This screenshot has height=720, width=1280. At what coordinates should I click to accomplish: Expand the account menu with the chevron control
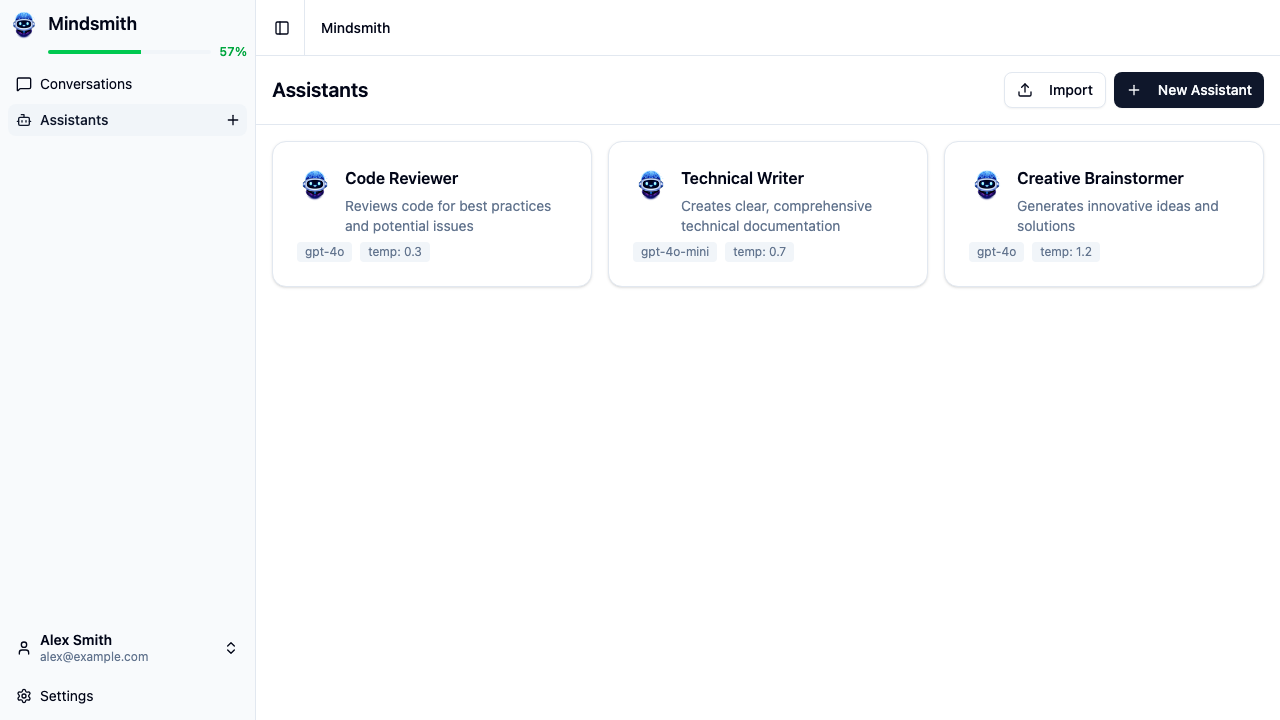[231, 647]
